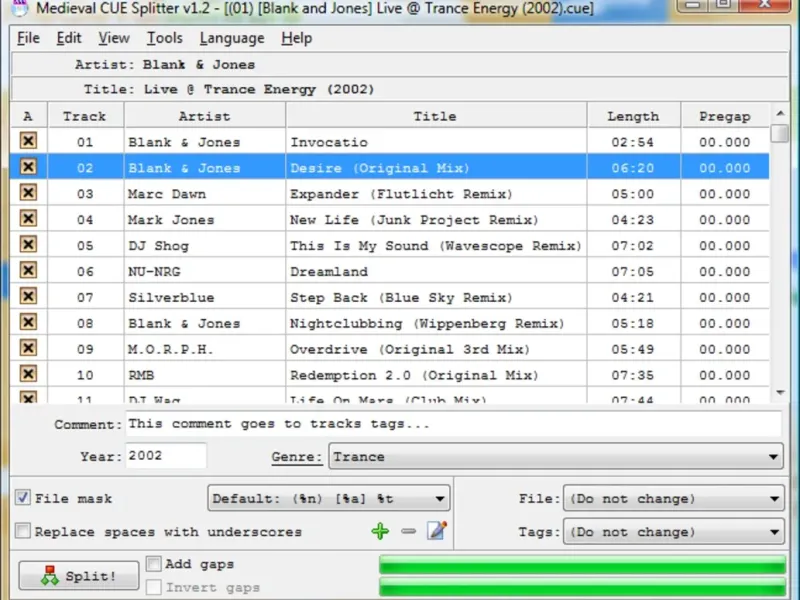Select the Silverblue artist cell
This screenshot has height=600, width=800.
point(205,297)
